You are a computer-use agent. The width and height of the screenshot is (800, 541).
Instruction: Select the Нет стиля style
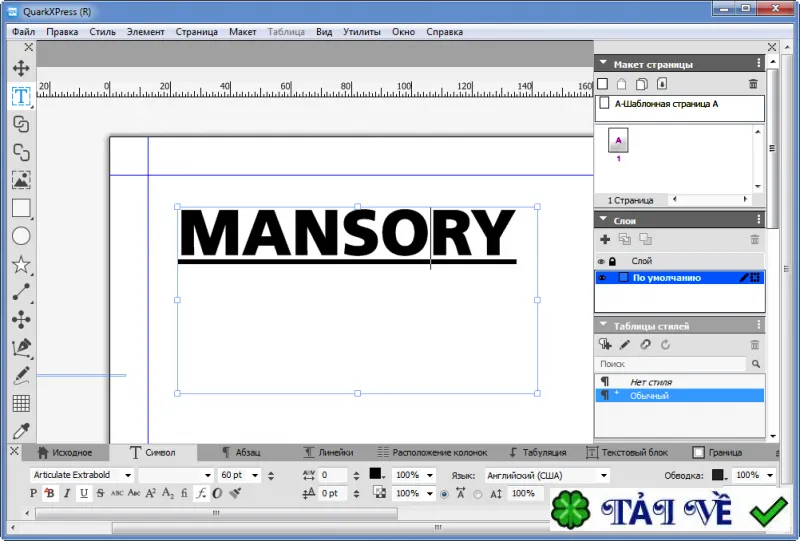pos(680,382)
